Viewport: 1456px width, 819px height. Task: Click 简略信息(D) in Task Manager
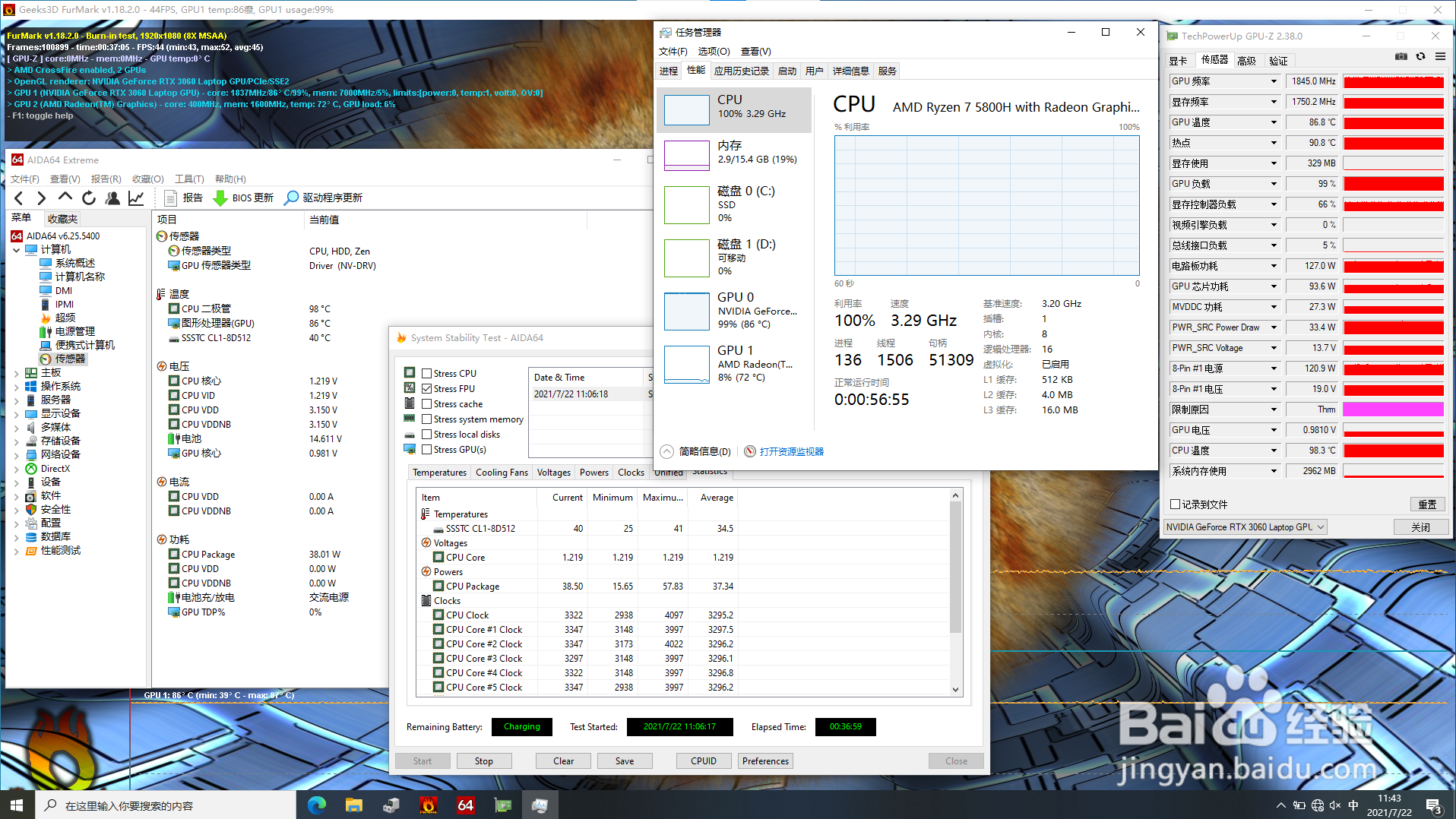696,452
